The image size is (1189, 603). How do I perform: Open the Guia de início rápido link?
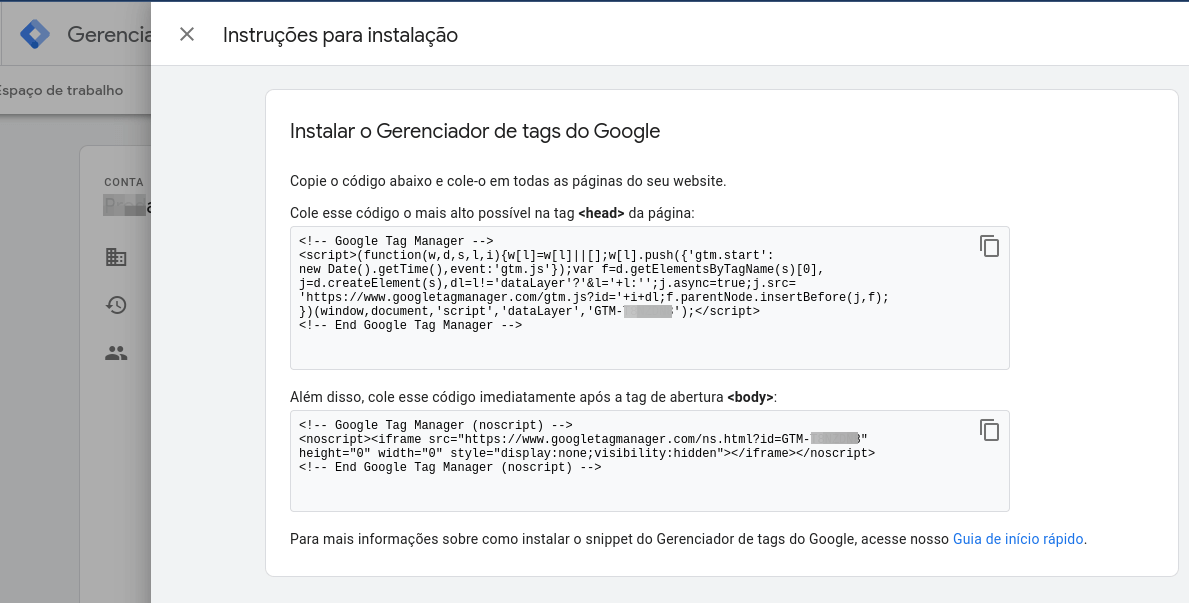pos(1018,539)
